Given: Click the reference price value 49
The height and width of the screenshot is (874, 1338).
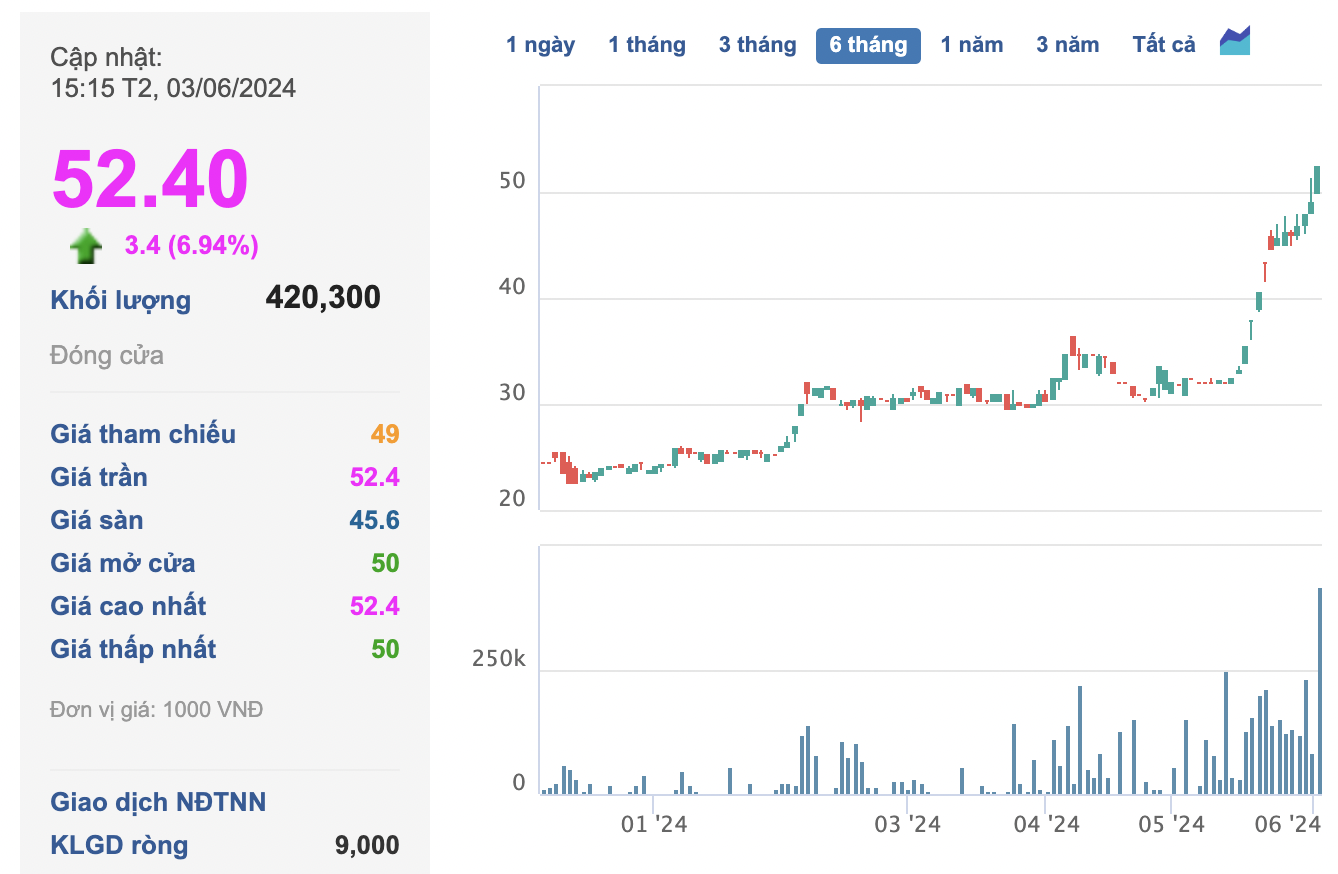Looking at the screenshot, I should coord(385,434).
